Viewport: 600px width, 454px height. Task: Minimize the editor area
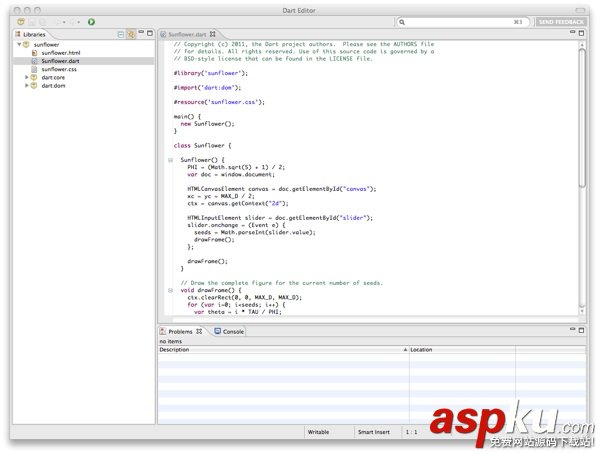[572, 32]
